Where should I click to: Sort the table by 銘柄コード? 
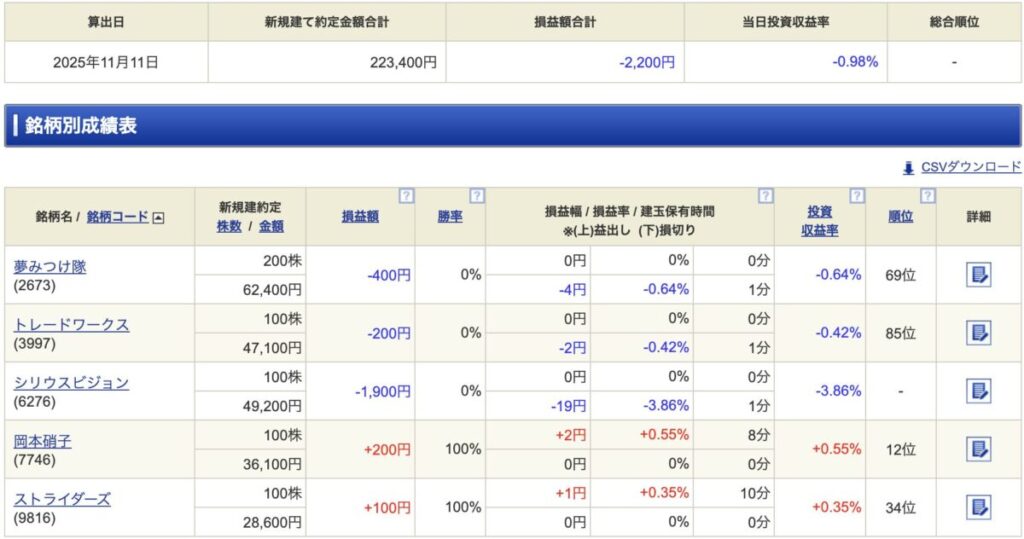pos(117,217)
